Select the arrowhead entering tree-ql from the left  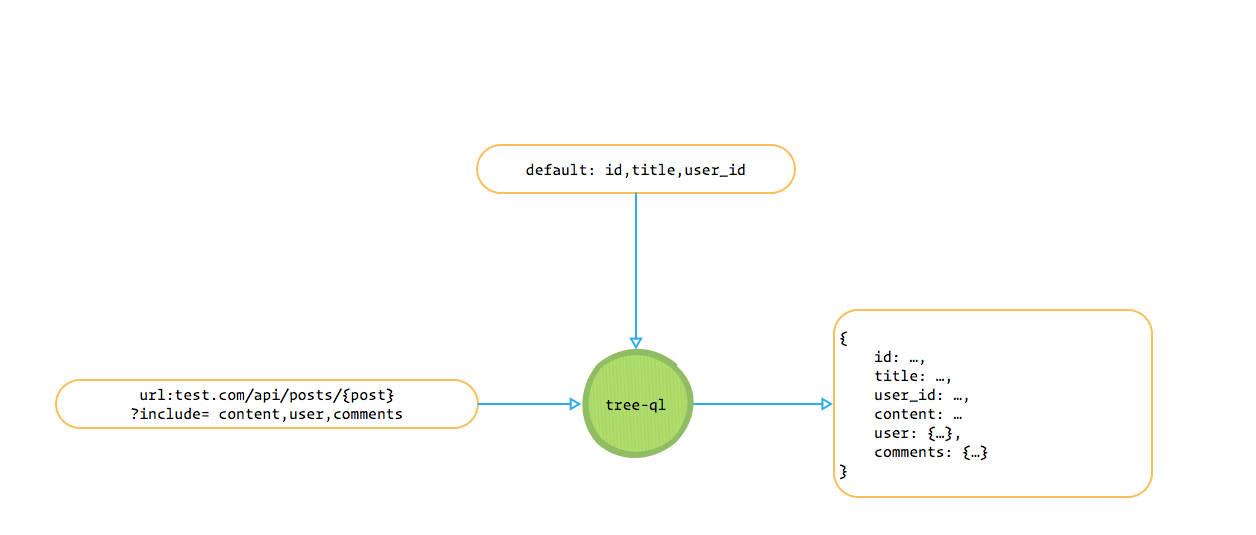tap(575, 404)
